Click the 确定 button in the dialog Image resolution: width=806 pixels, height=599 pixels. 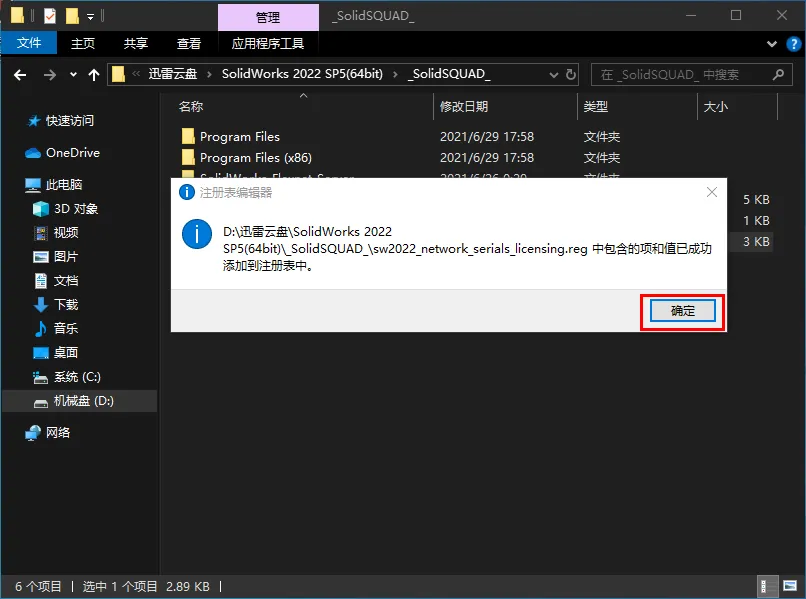[682, 311]
